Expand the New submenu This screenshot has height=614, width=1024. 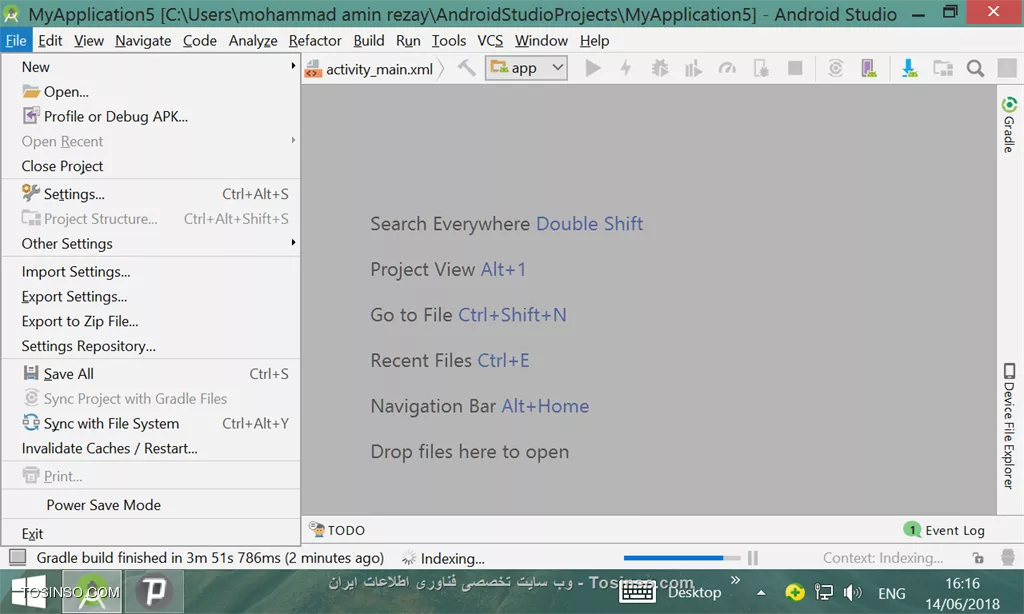tap(151, 67)
